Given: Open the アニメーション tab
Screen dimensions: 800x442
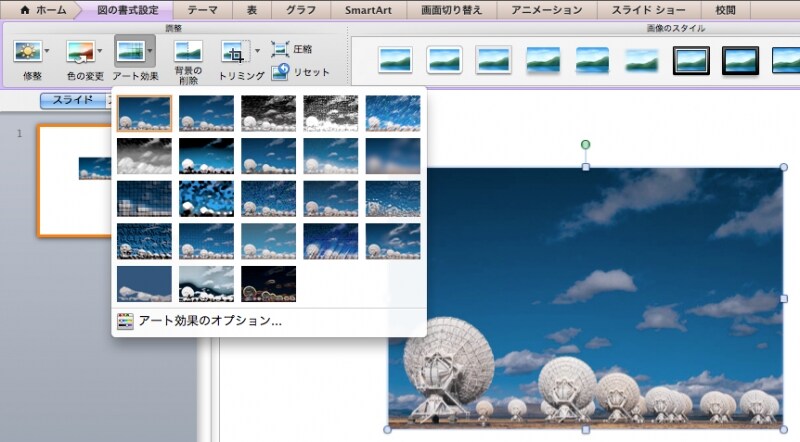Looking at the screenshot, I should pyautogui.click(x=546, y=10).
